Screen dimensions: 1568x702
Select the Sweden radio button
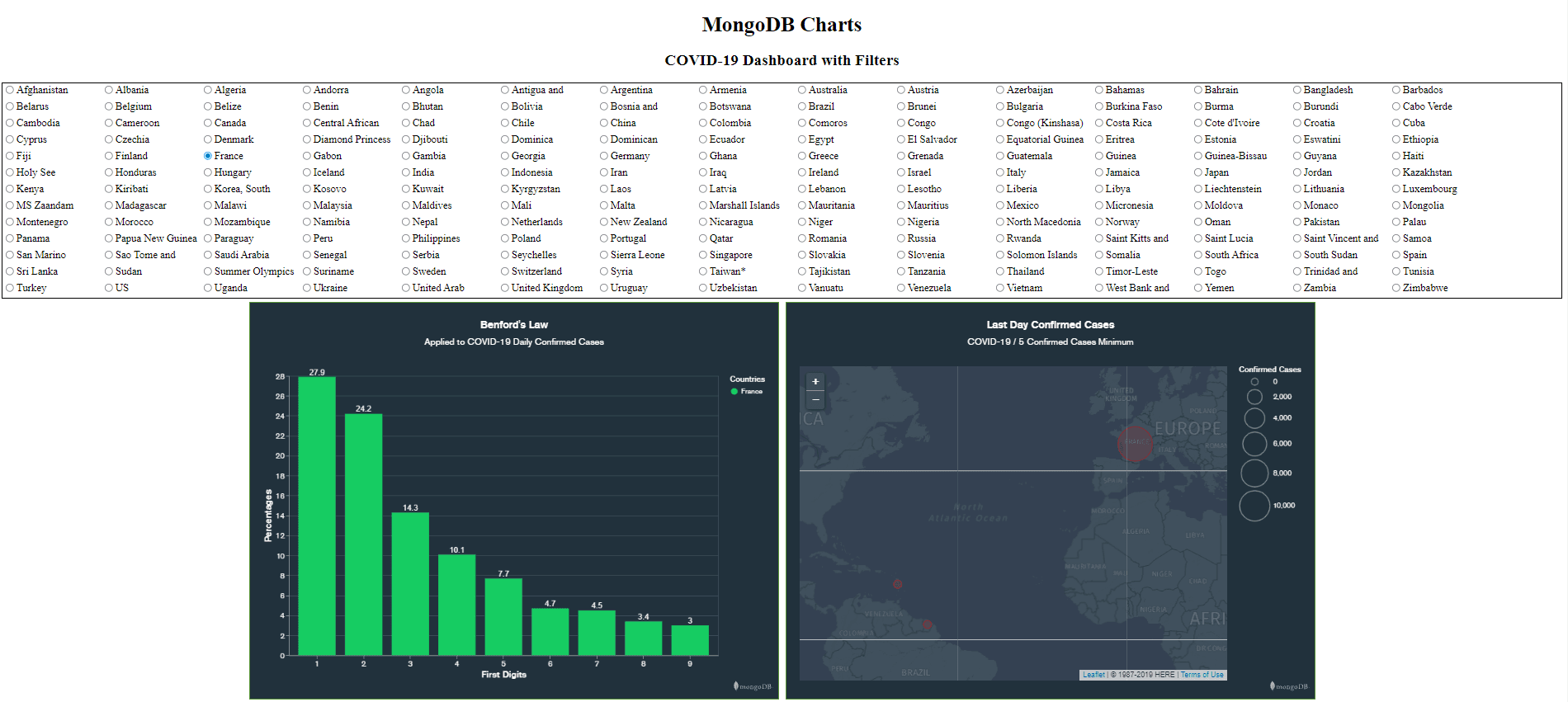(x=406, y=271)
